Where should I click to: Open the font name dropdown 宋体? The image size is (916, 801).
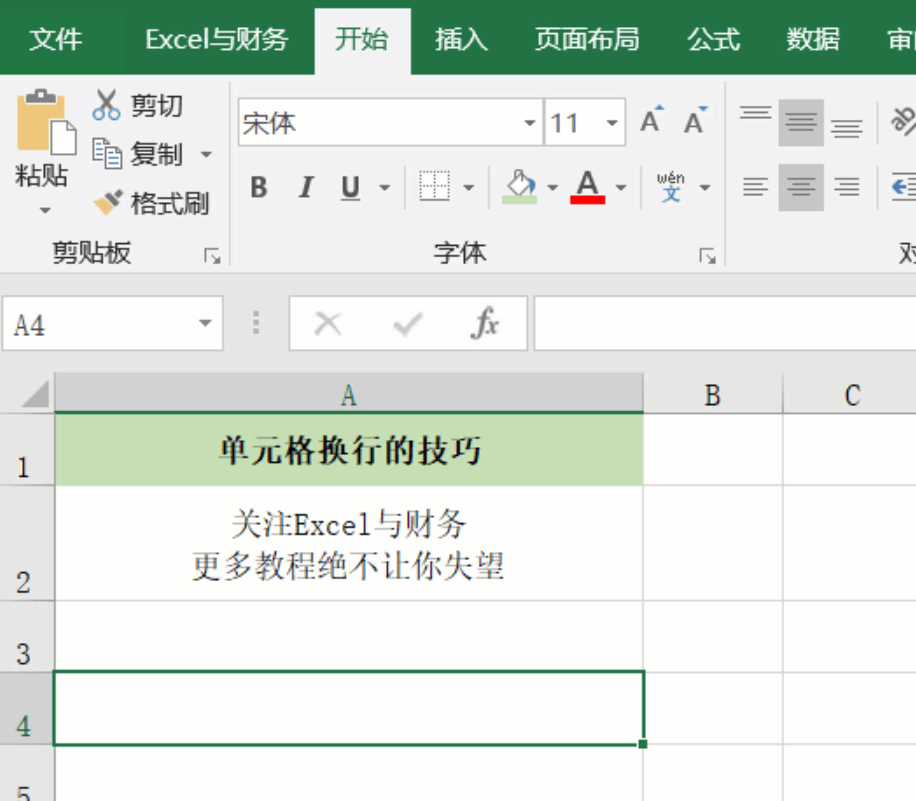[x=529, y=123]
